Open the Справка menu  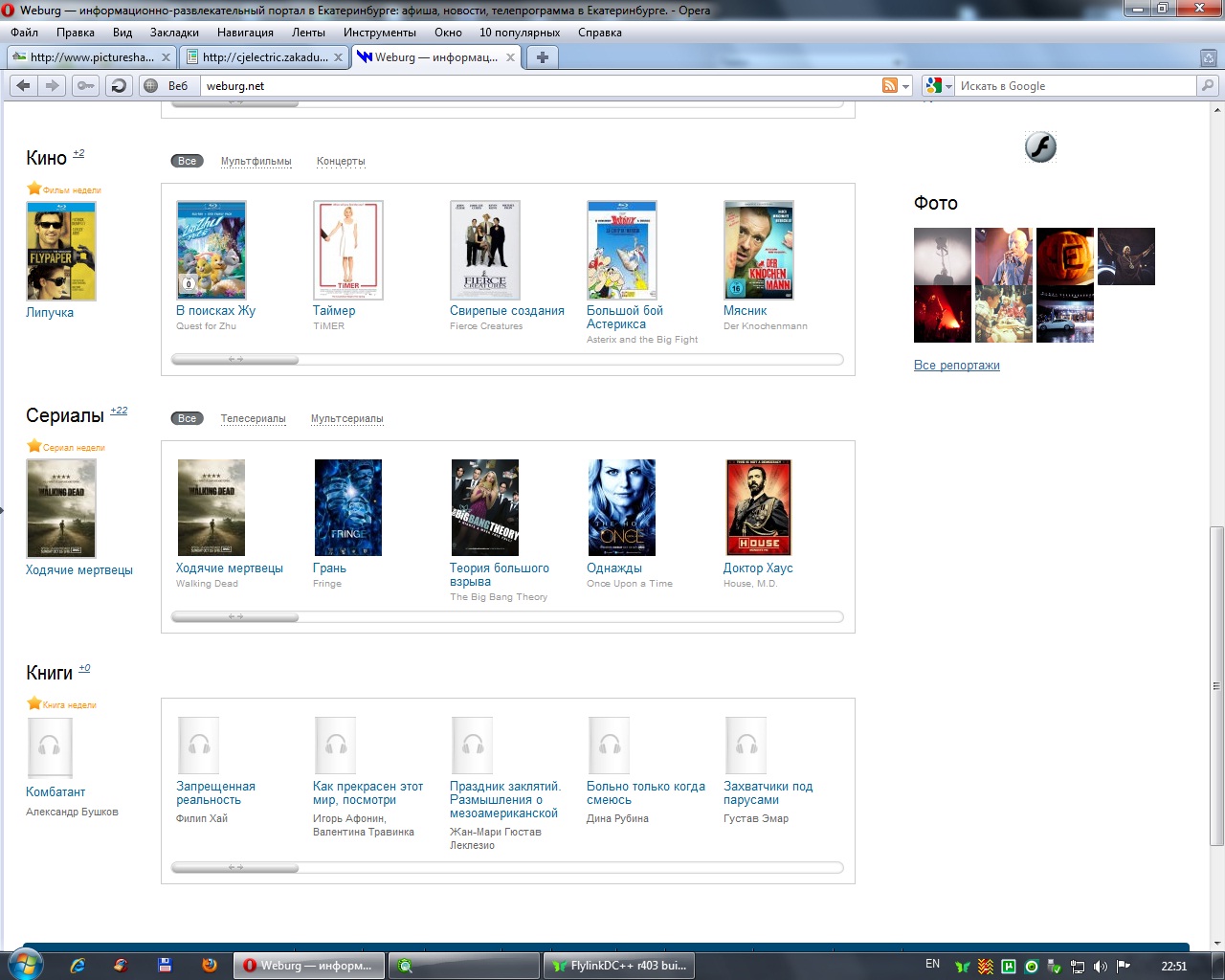click(x=600, y=33)
